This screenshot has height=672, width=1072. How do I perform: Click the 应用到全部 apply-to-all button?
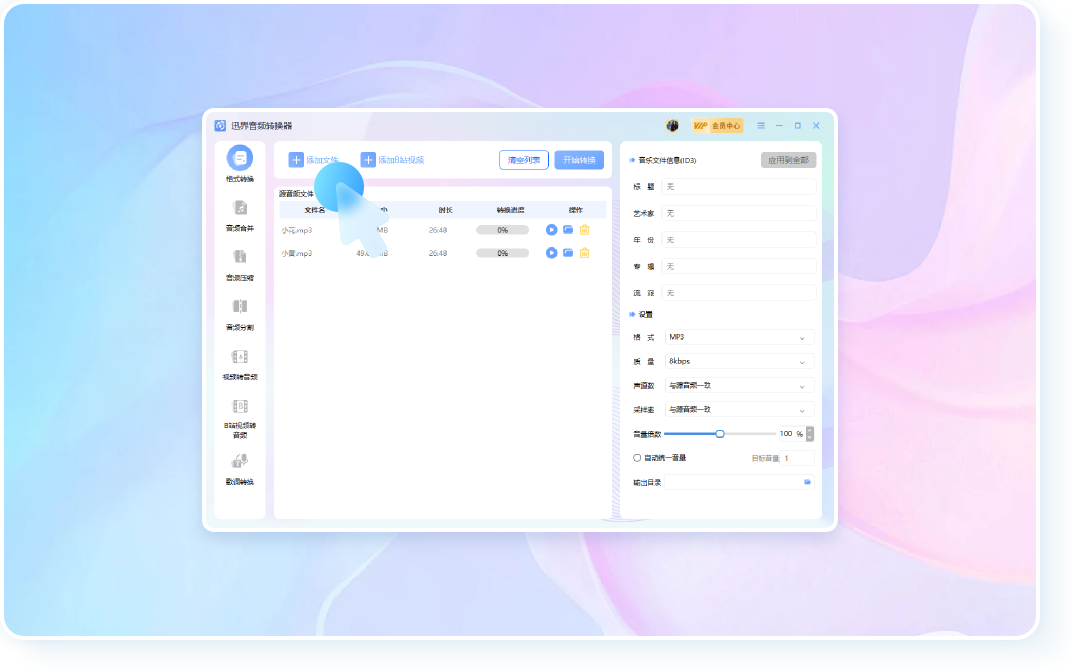(788, 160)
